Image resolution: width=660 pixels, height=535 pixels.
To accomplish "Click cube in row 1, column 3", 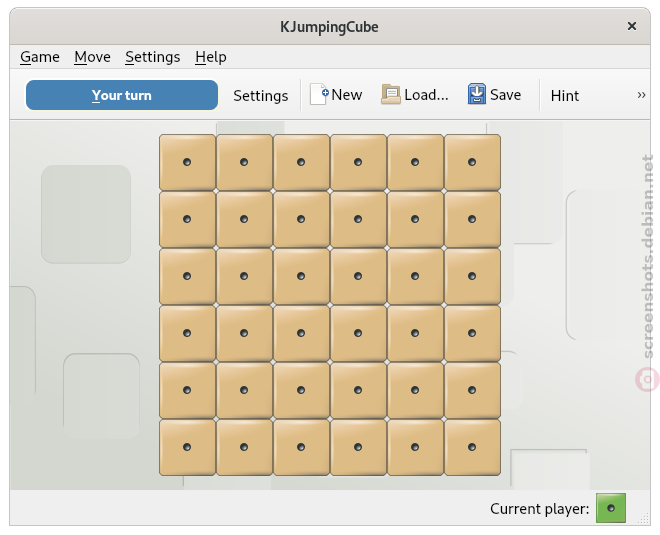I will click(301, 162).
